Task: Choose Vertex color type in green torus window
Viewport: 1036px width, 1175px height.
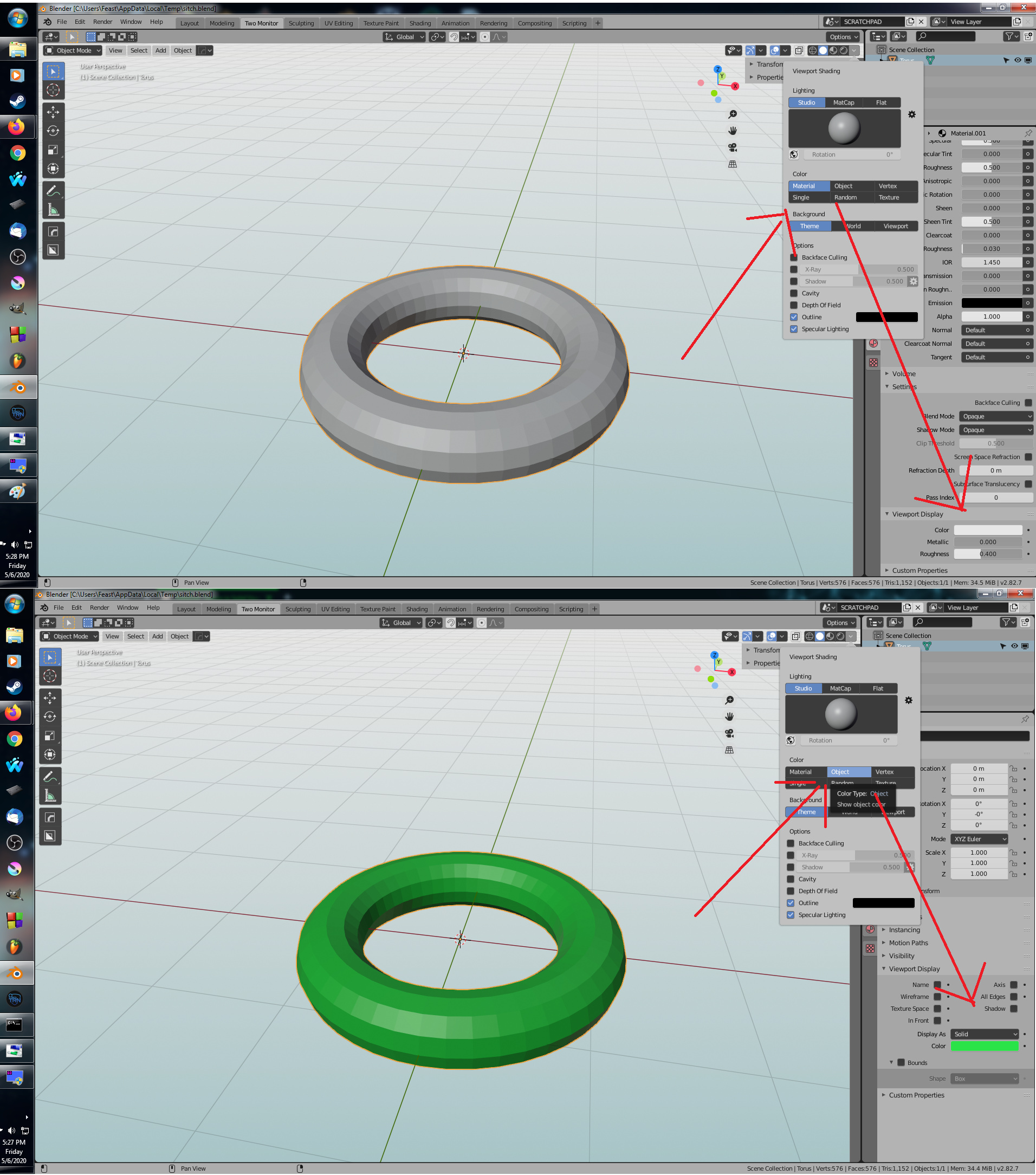Action: [885, 772]
